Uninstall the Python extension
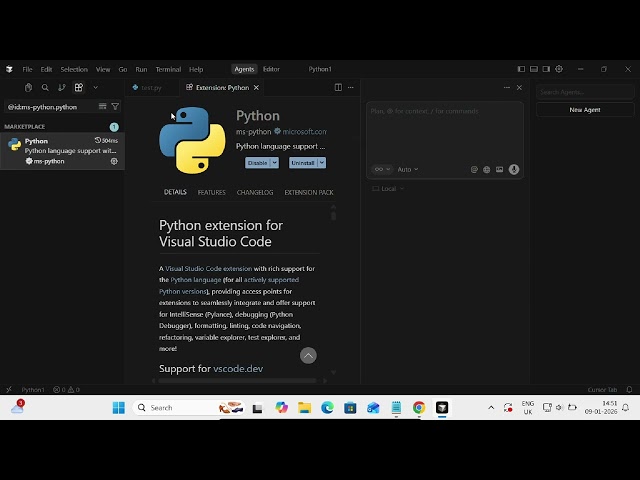Image resolution: width=640 pixels, height=480 pixels. 303,163
